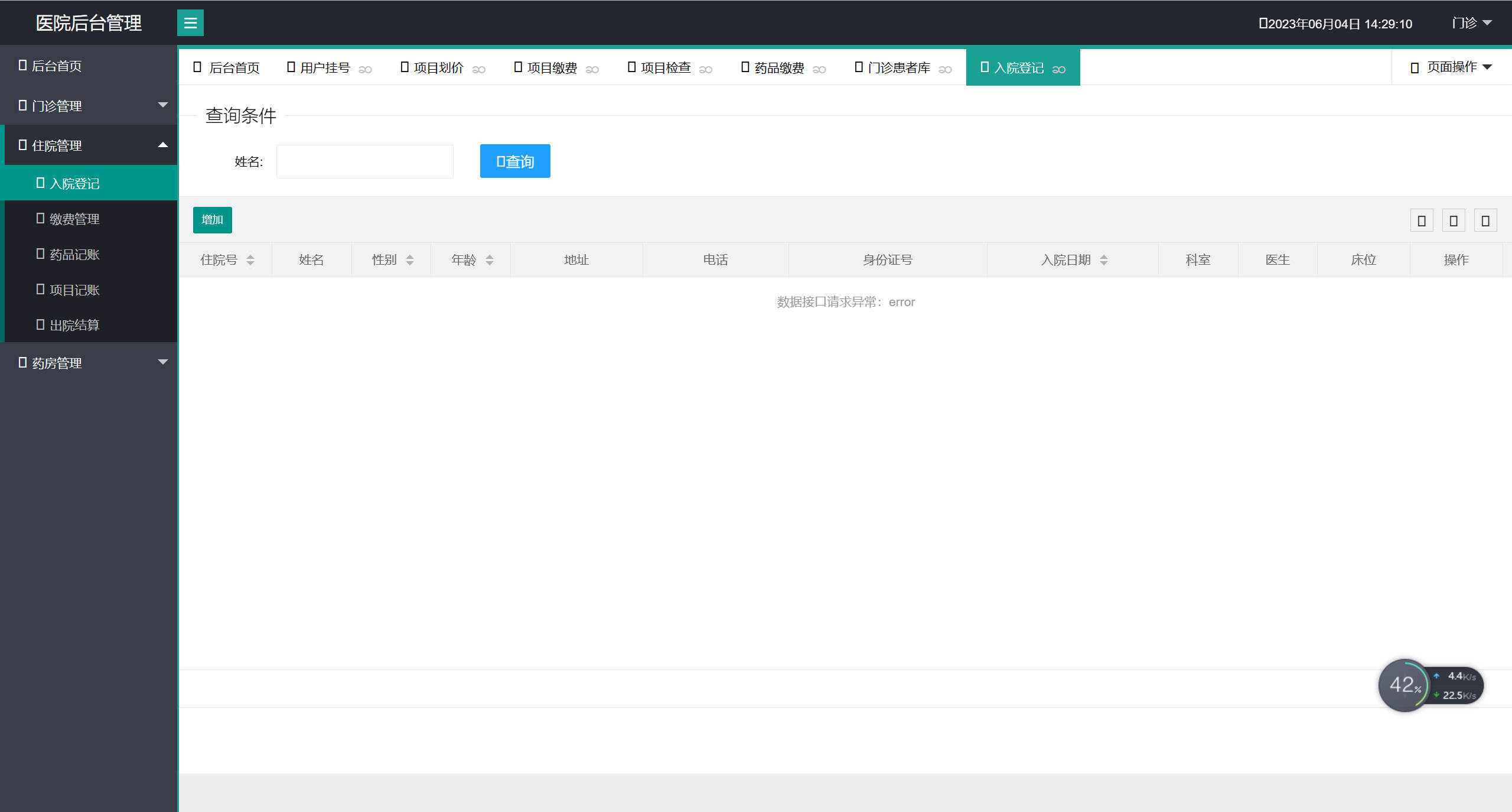The width and height of the screenshot is (1512, 812).
Task: Sort the table by 住院号 column arrows
Action: tap(250, 260)
